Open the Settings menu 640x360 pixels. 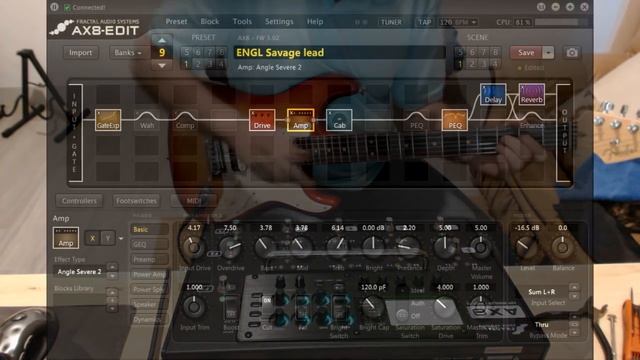click(279, 21)
